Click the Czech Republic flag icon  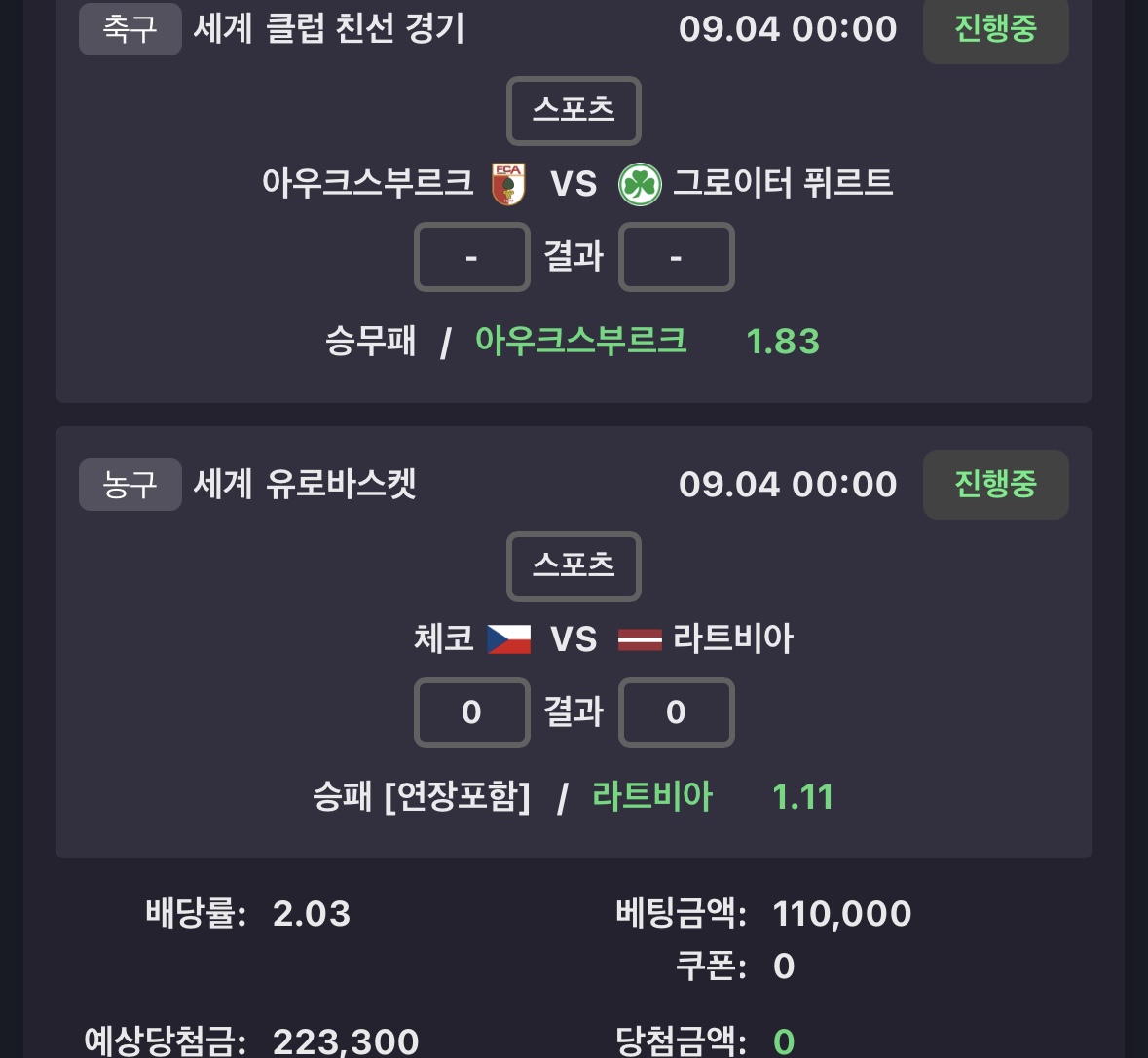click(x=509, y=638)
